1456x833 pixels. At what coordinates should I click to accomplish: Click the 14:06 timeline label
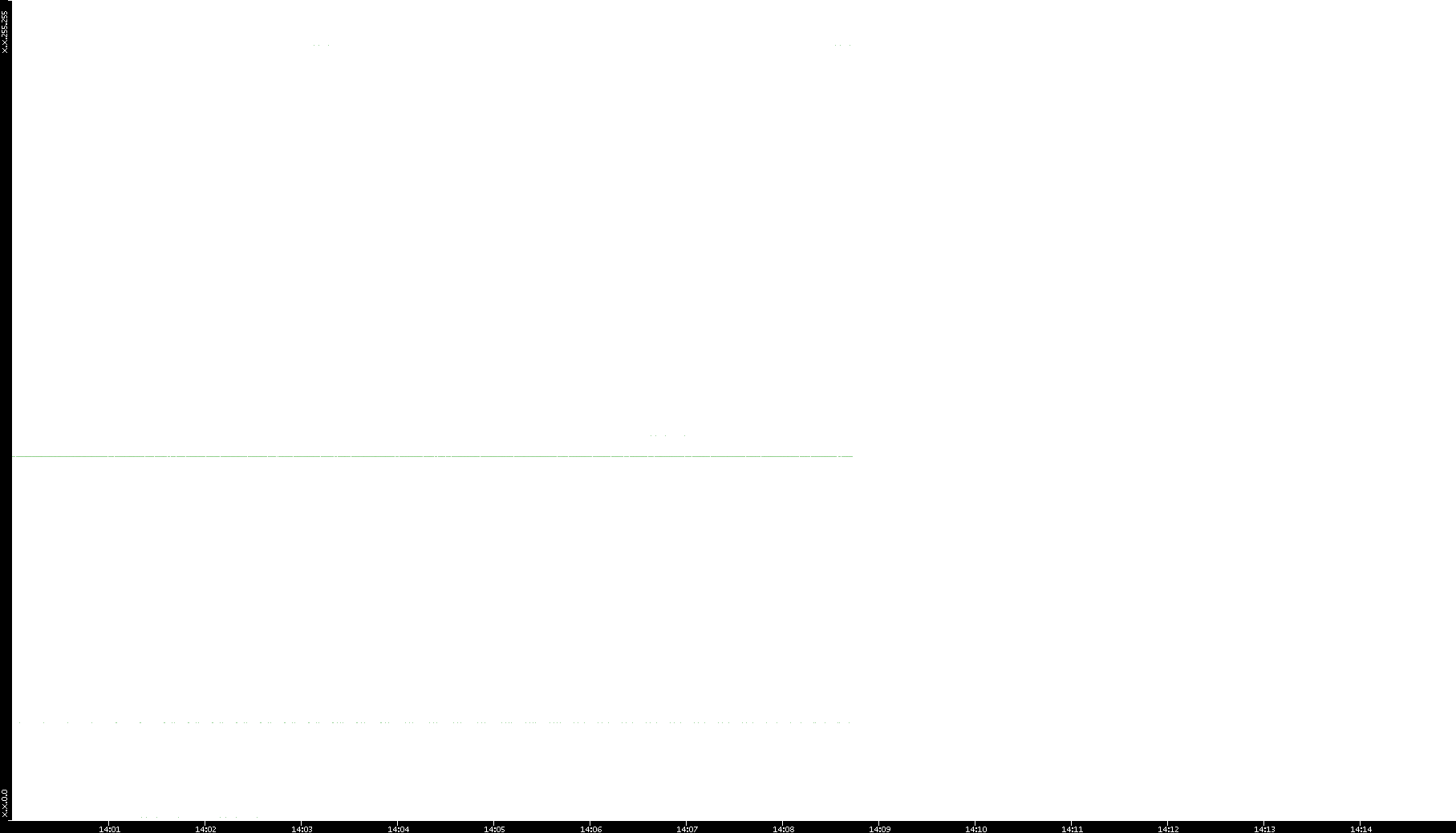click(x=591, y=829)
